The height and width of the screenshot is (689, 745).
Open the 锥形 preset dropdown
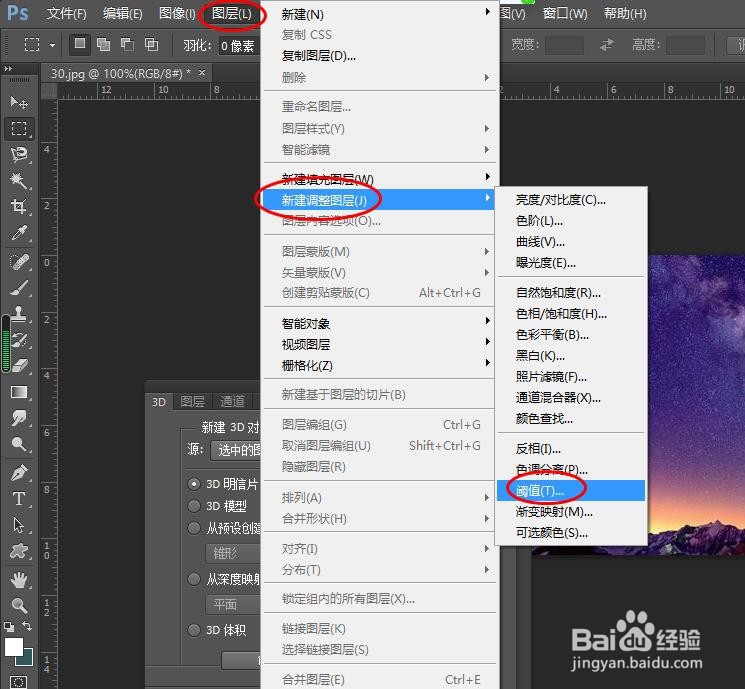point(233,553)
